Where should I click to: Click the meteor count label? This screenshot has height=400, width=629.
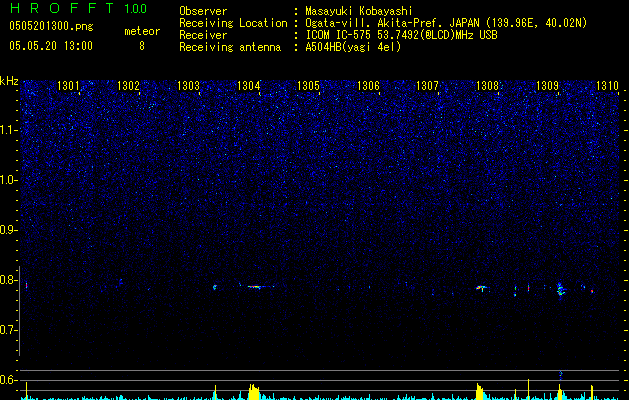[142, 31]
